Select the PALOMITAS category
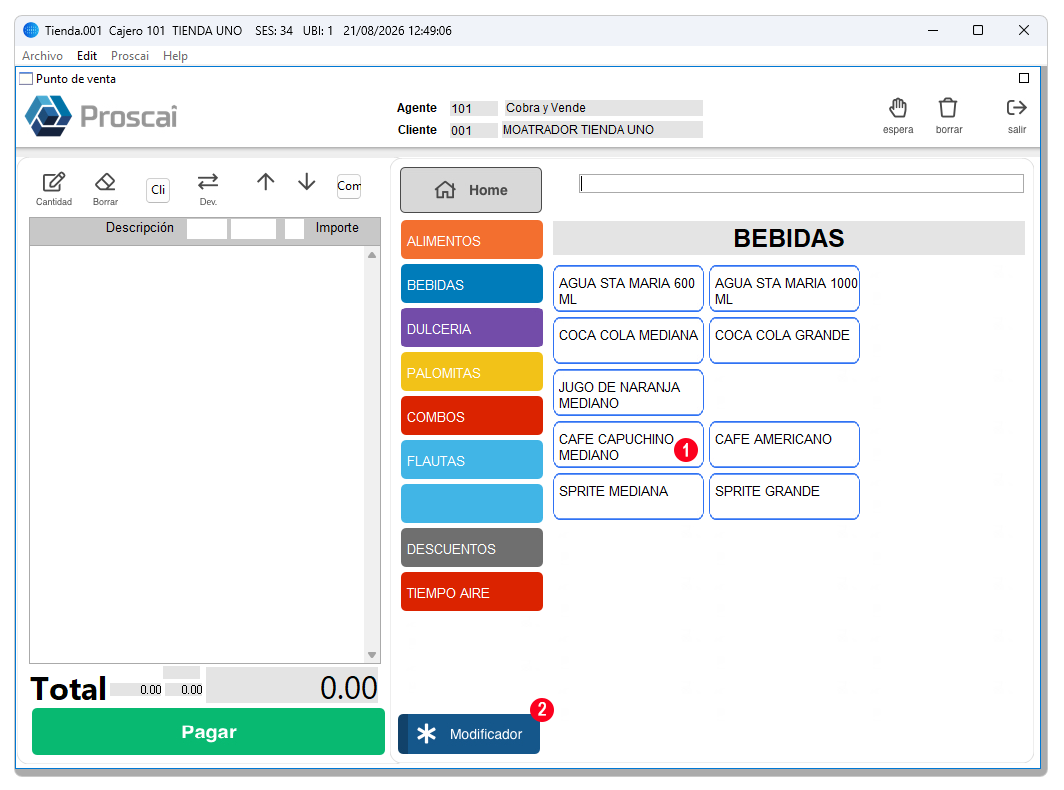The width and height of the screenshot is (1064, 790). (472, 373)
